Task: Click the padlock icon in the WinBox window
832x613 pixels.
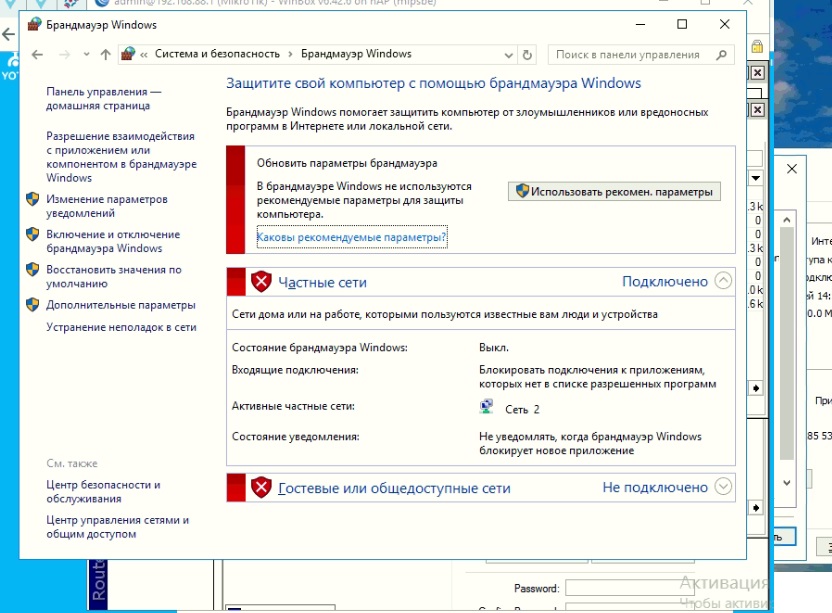Action: coord(757,47)
